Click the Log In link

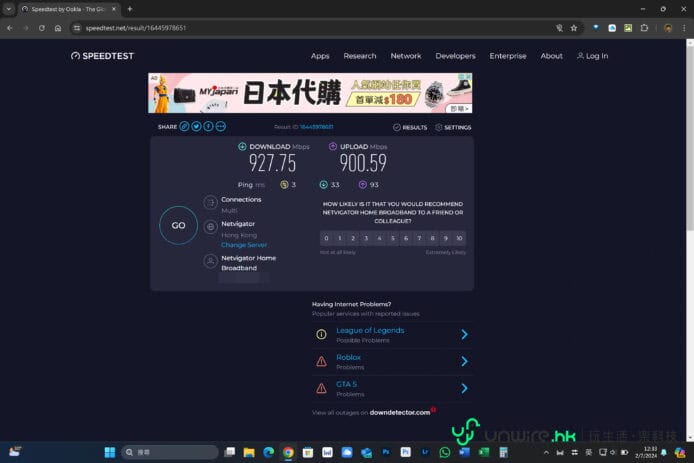tap(592, 56)
